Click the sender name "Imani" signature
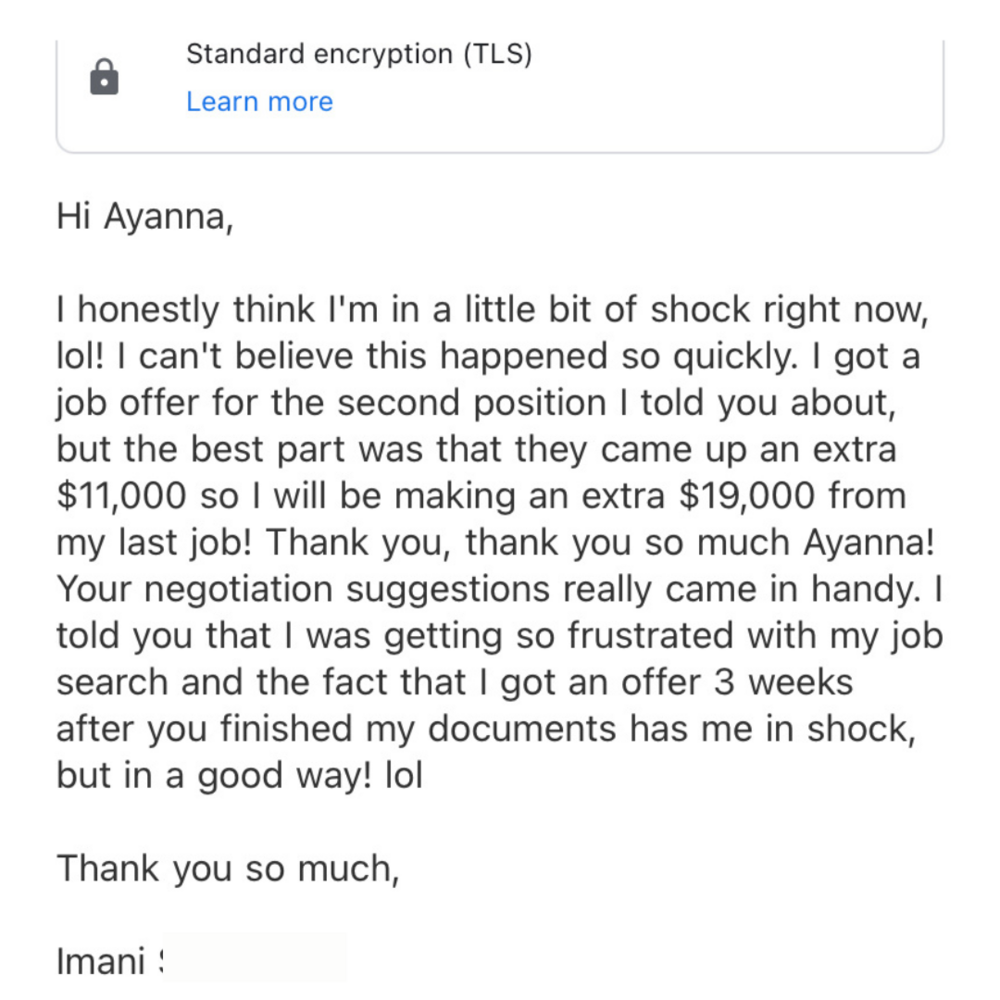This screenshot has width=1000, height=1000. coord(103,961)
